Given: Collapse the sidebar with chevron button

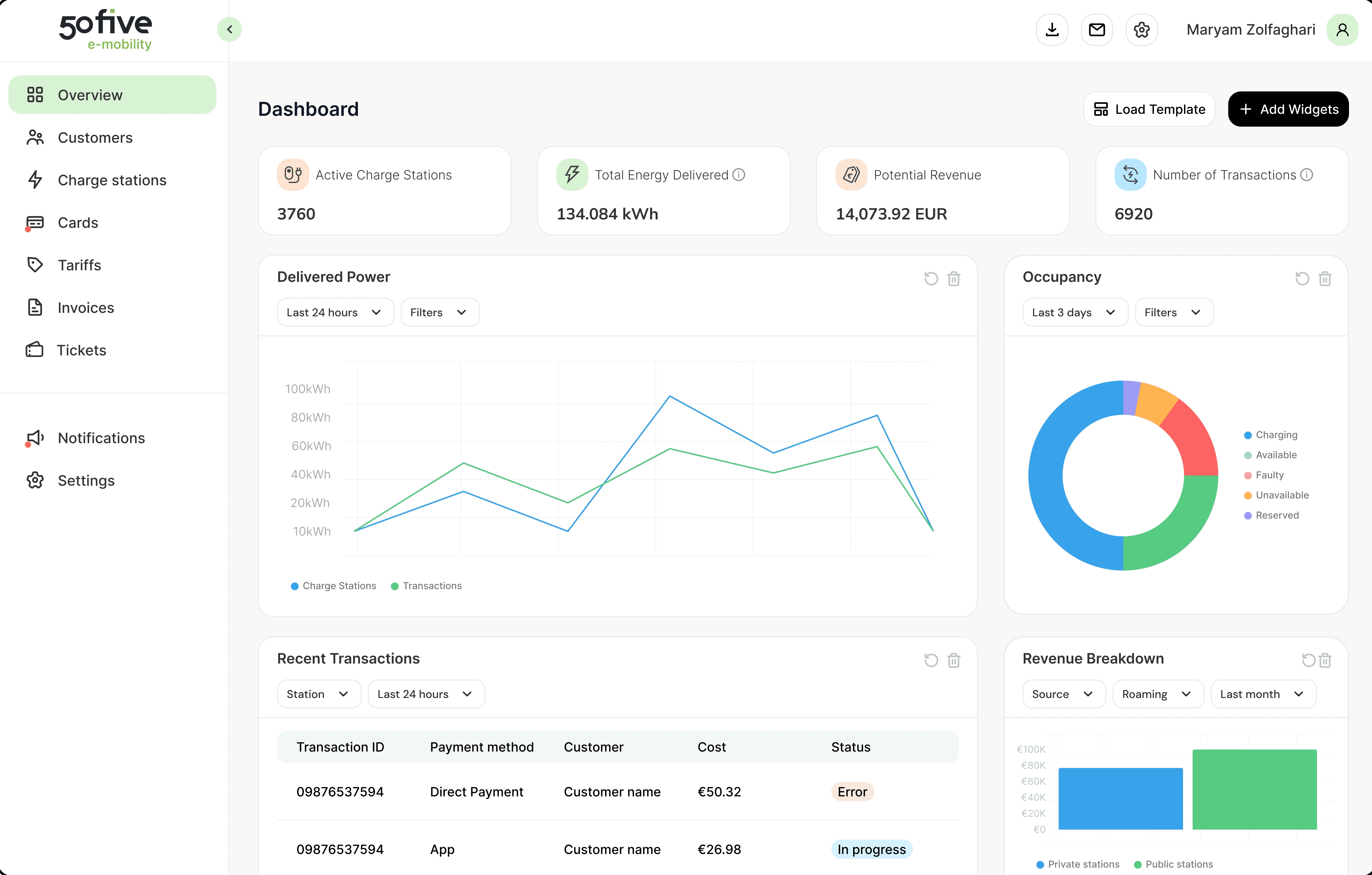Looking at the screenshot, I should tap(230, 30).
